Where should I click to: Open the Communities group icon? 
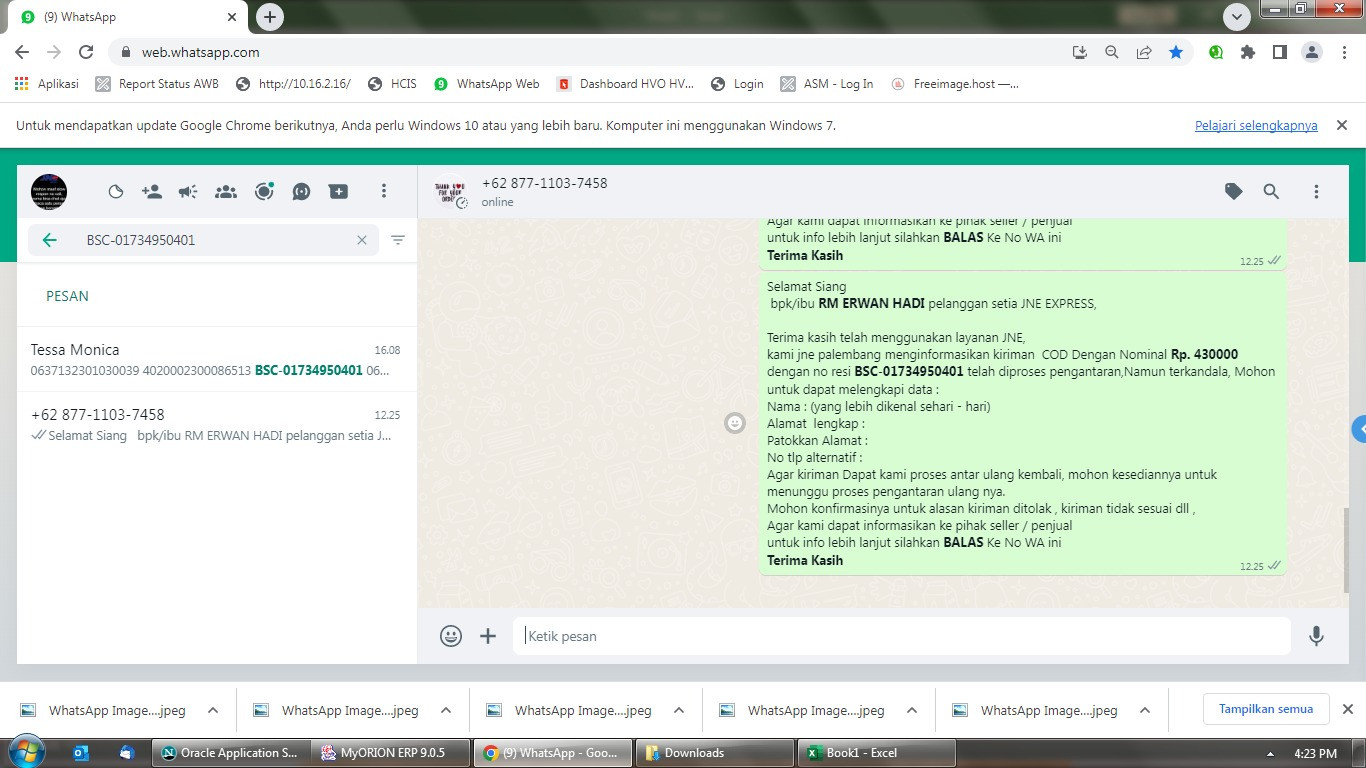pos(226,192)
